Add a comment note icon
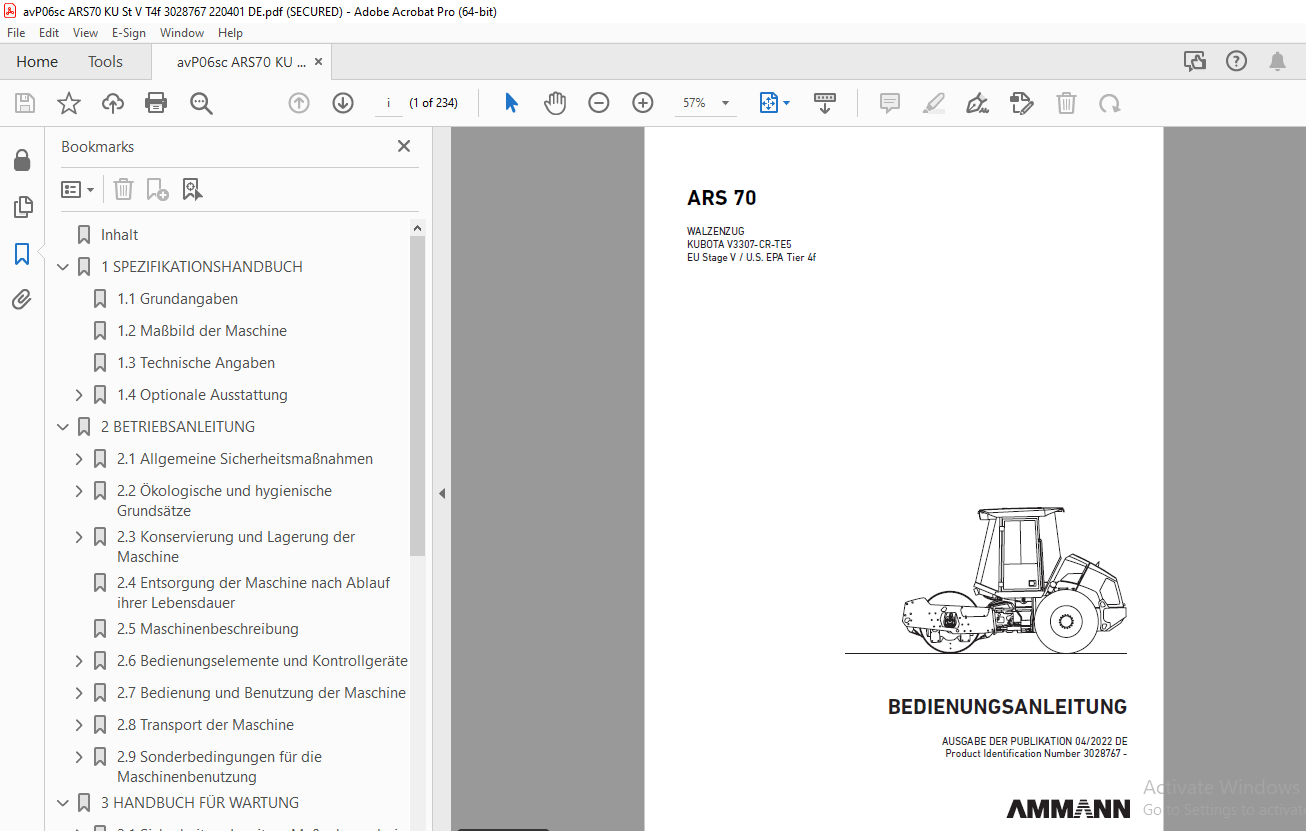This screenshot has height=831, width=1306. point(890,103)
